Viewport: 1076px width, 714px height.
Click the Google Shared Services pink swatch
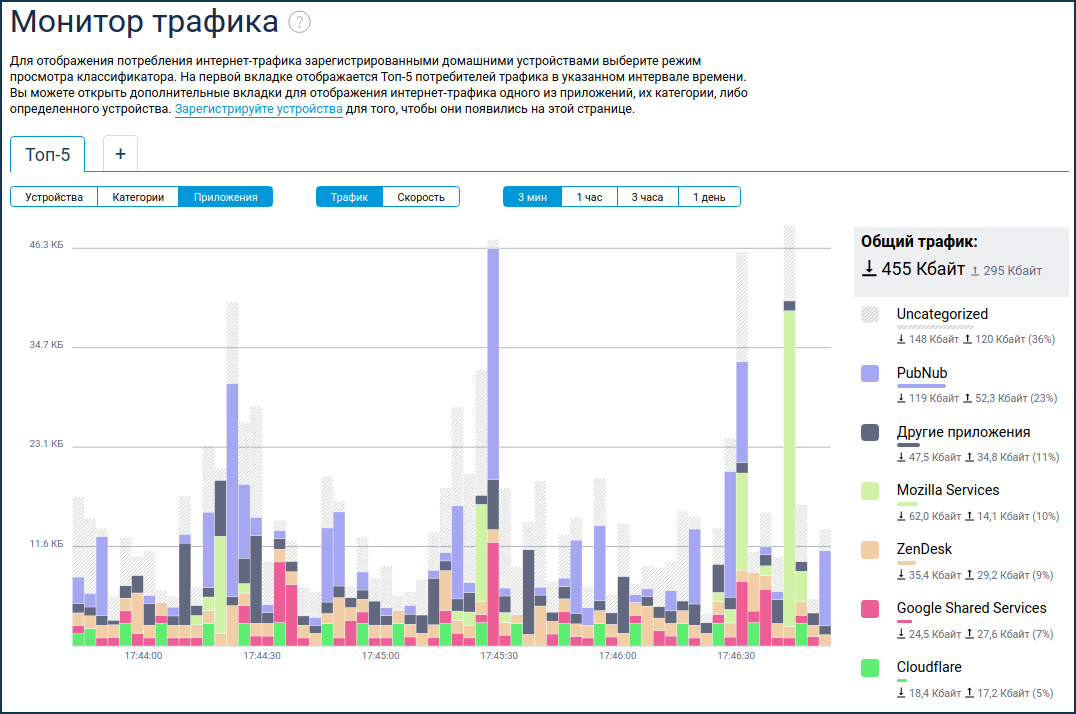(870, 608)
